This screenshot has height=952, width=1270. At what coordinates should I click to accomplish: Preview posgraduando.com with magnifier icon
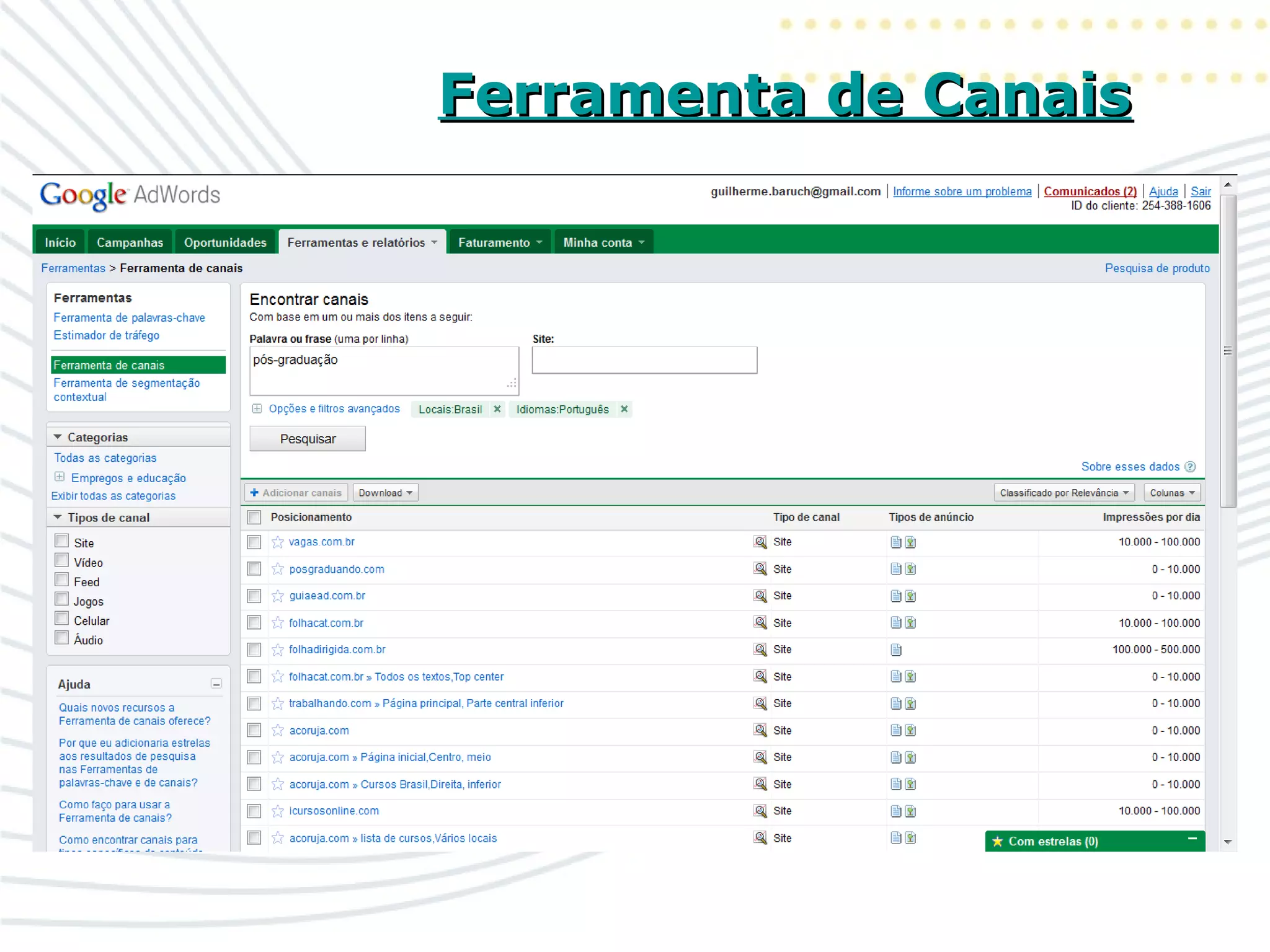760,568
